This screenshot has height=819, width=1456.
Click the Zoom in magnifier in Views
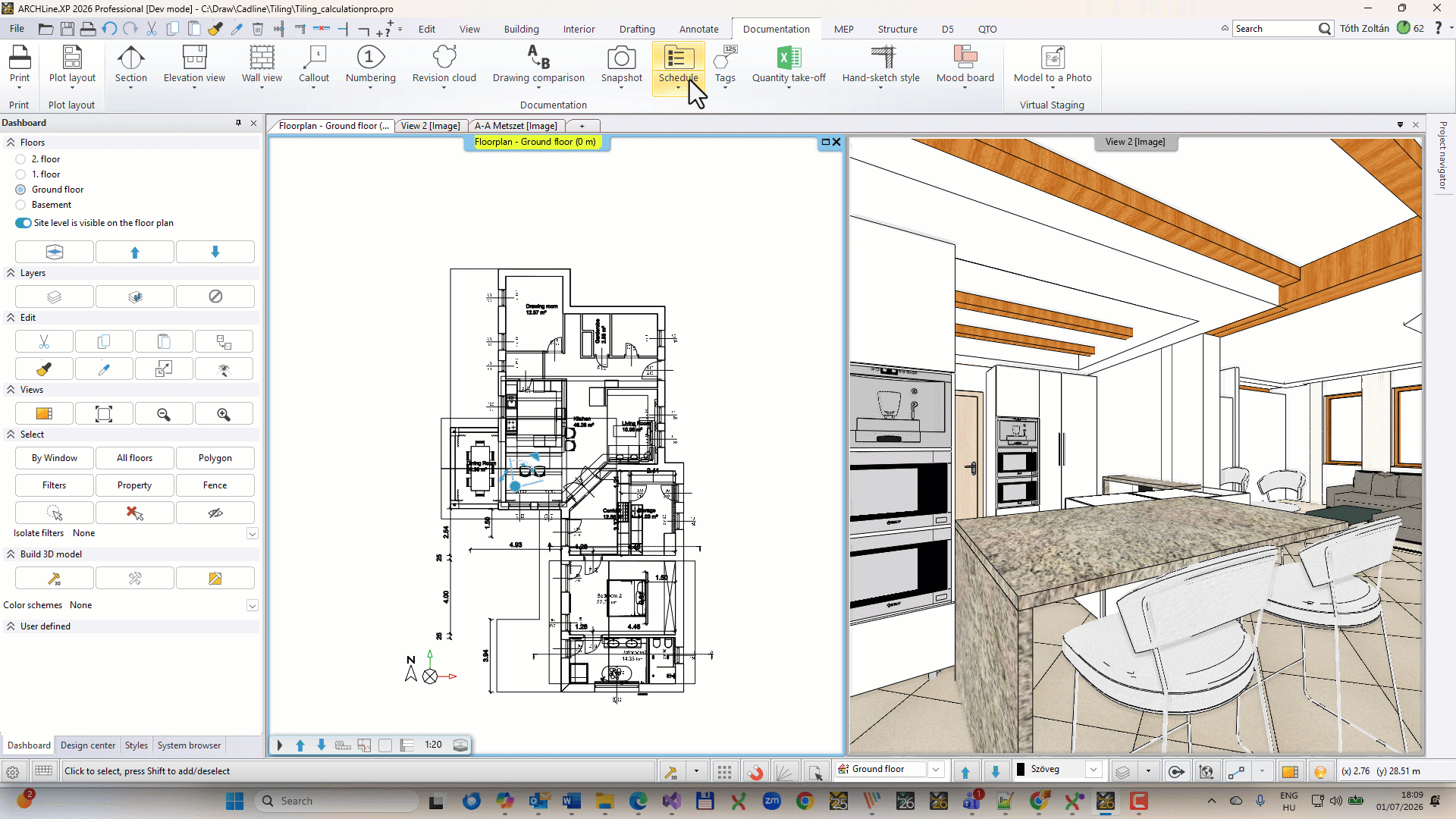tap(224, 414)
